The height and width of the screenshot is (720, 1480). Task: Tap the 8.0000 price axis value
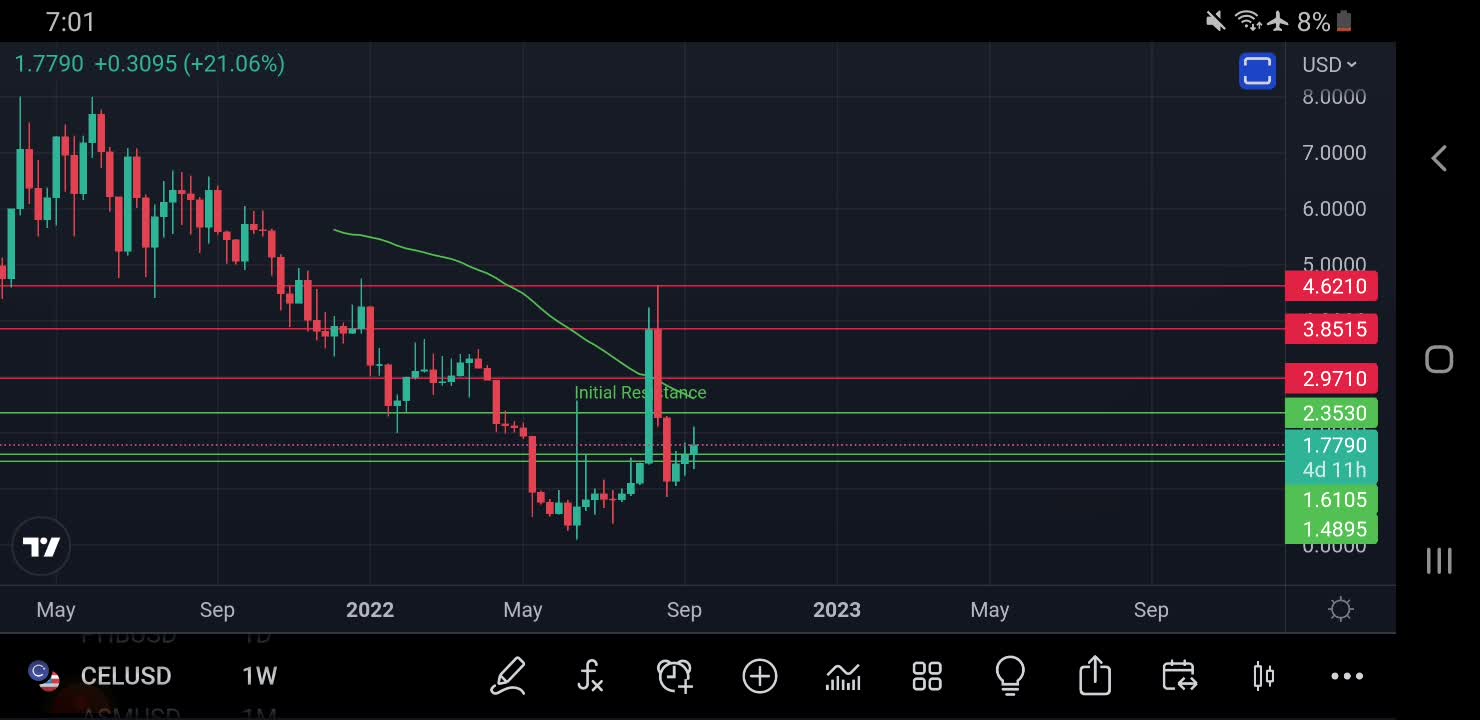click(1334, 97)
